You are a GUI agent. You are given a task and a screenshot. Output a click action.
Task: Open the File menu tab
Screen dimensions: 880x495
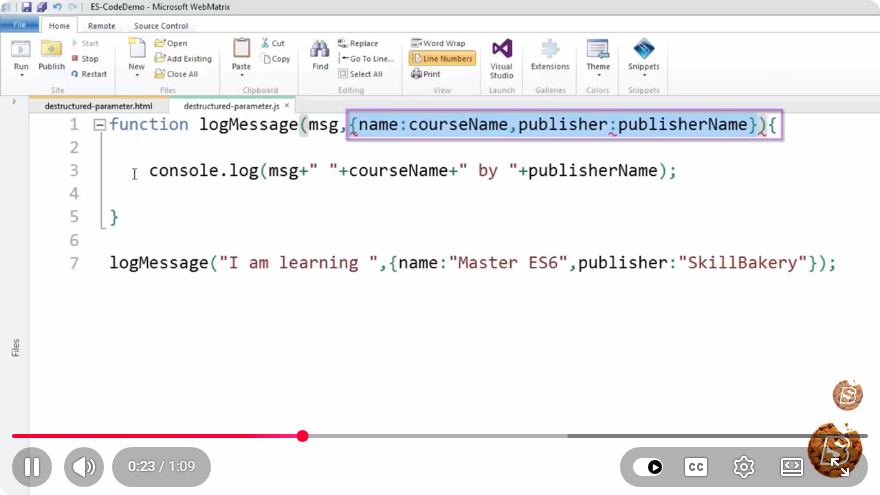pyautogui.click(x=20, y=25)
